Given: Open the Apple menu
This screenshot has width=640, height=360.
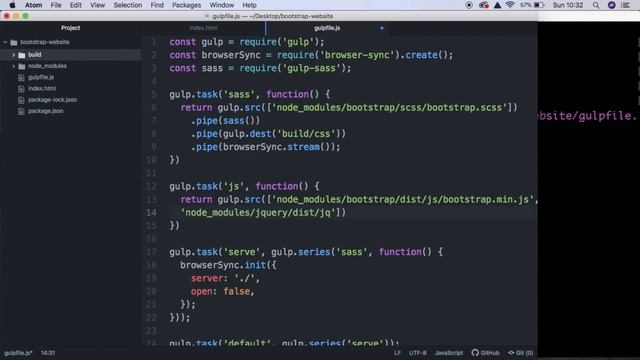Looking at the screenshot, I should pos(12,5).
